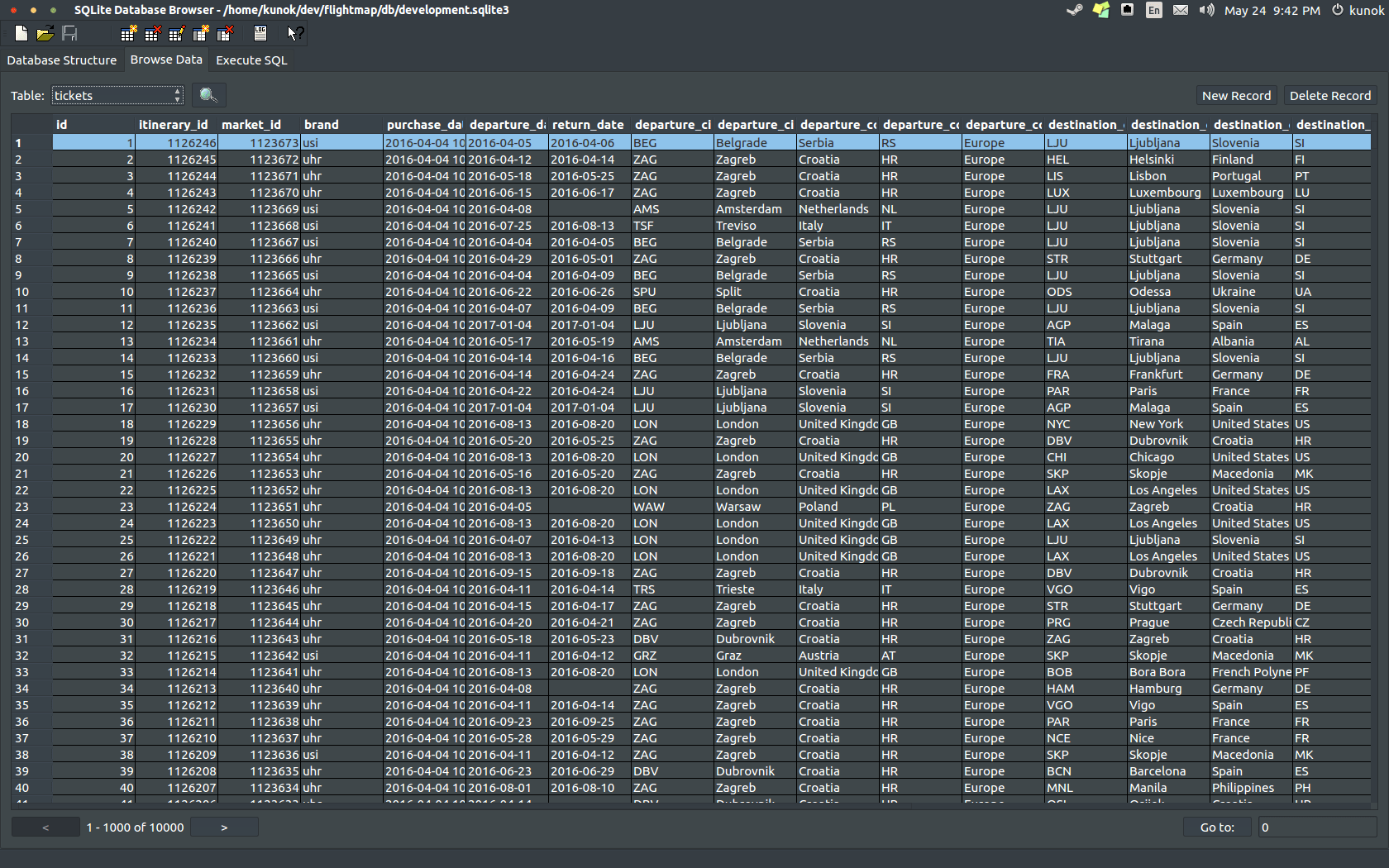
Task: Focus the Go to record number field
Action: (x=1318, y=827)
